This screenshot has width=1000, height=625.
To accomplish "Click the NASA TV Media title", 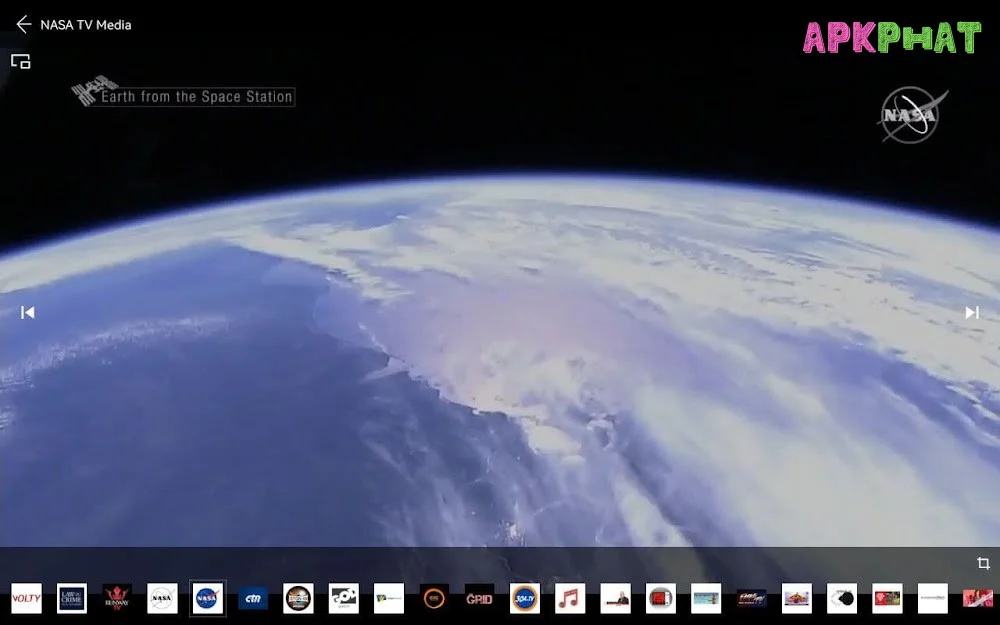I will point(86,25).
